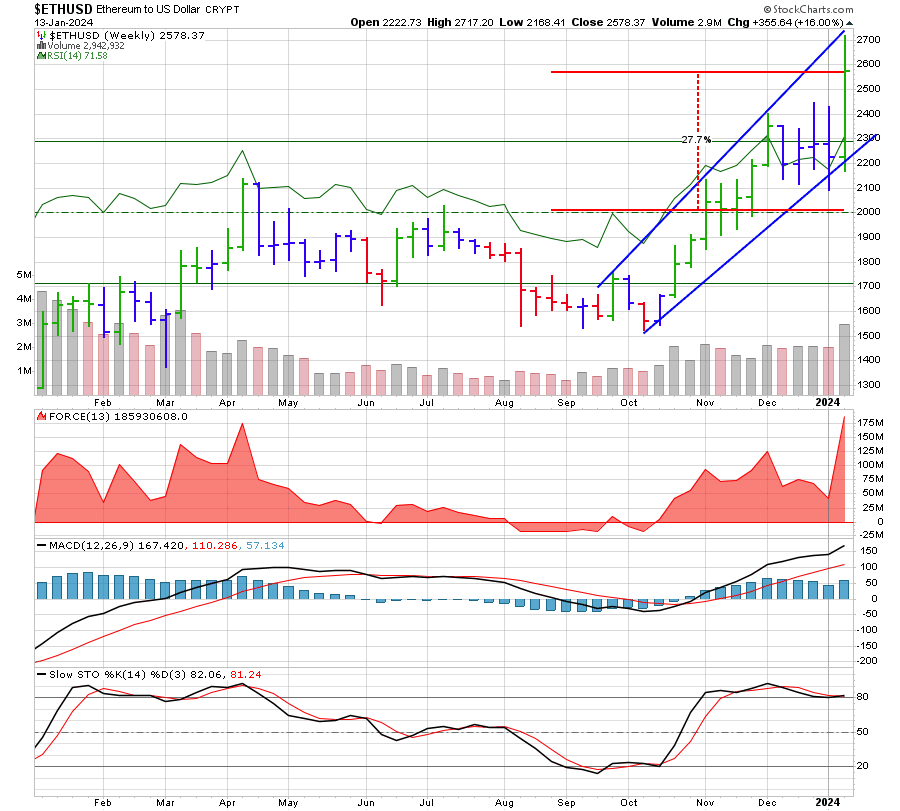900x811 pixels.
Task: Click the 2700 price axis label
Action: [868, 40]
